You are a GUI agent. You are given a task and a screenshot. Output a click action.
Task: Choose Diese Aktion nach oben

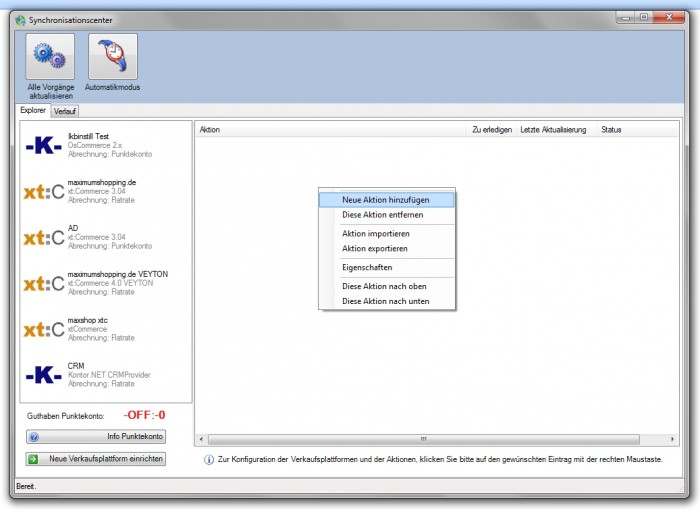click(x=386, y=286)
